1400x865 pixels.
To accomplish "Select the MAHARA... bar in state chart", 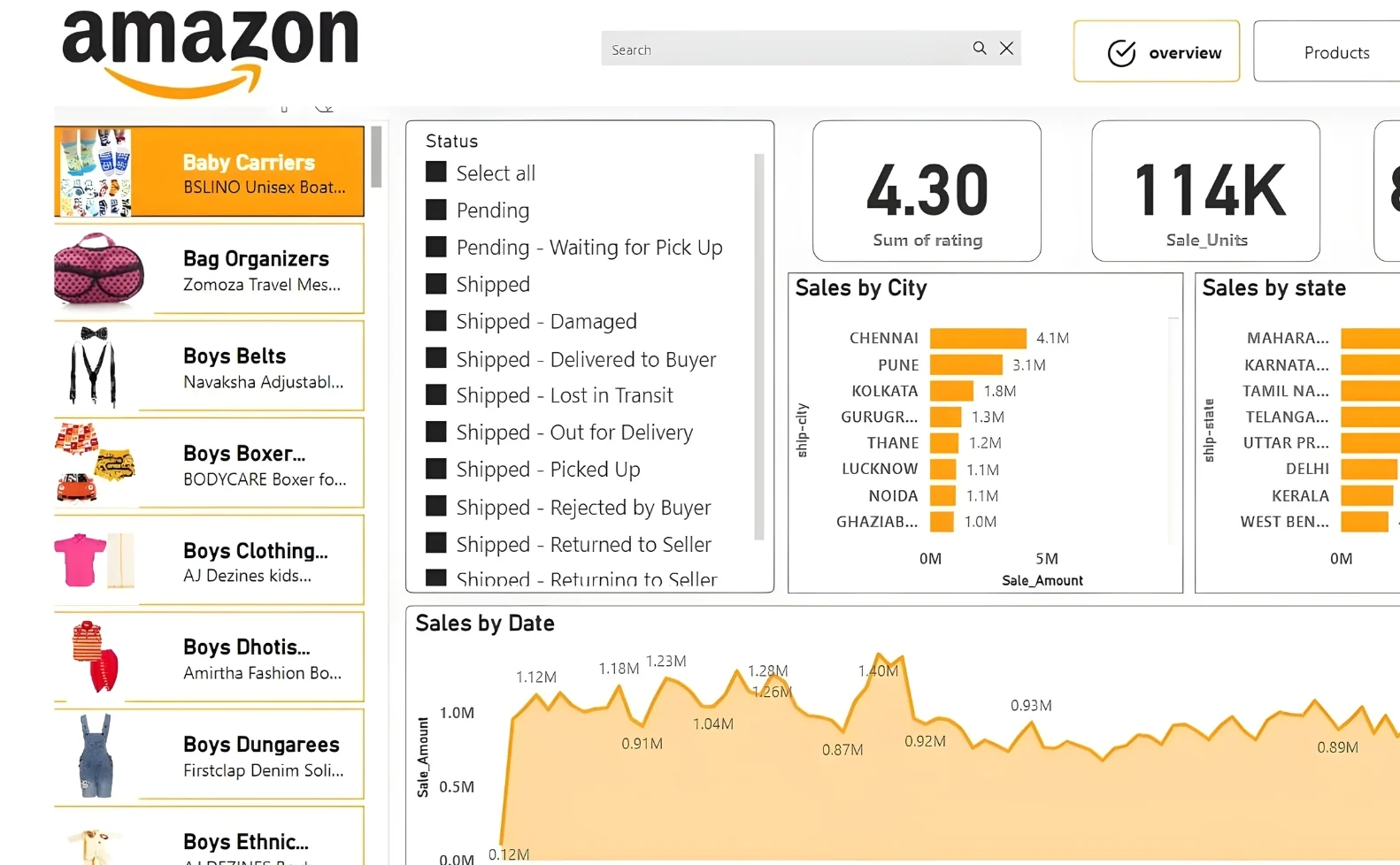I will tap(1370, 338).
